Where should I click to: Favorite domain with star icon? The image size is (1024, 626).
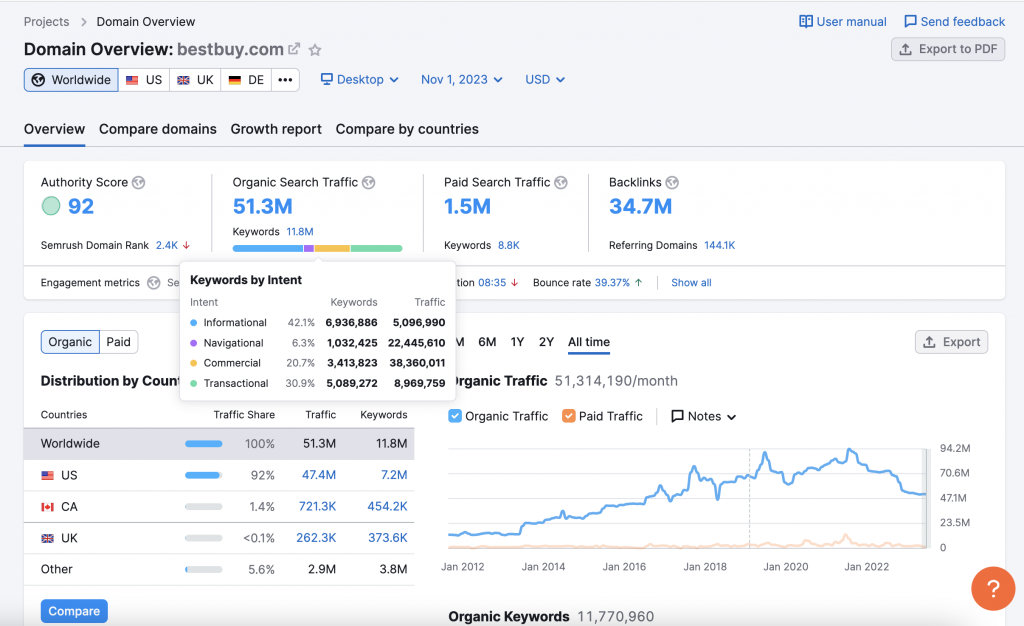click(315, 50)
